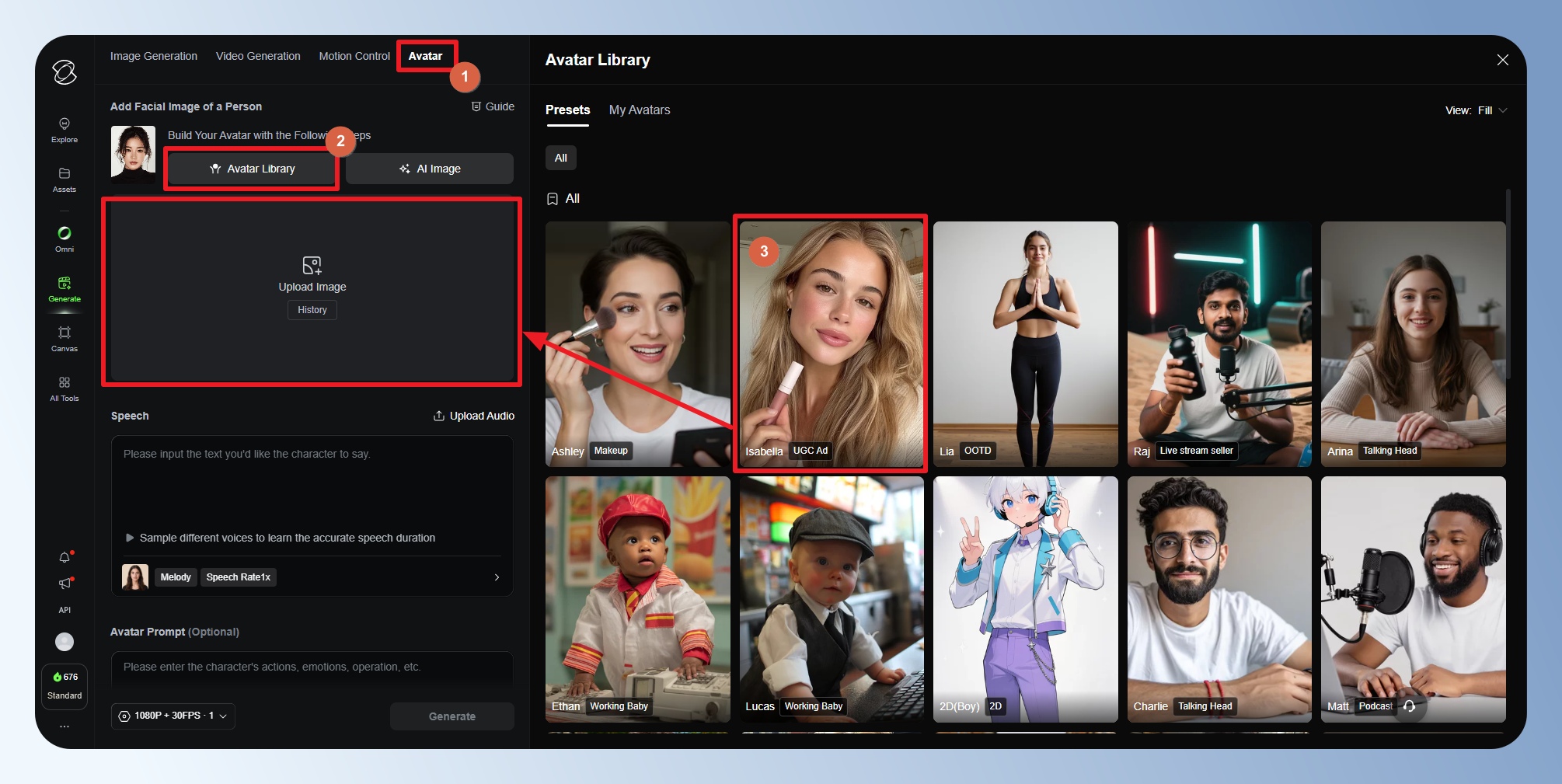Close the Avatar Library panel
Screen dimensions: 1562x784
[1502, 60]
